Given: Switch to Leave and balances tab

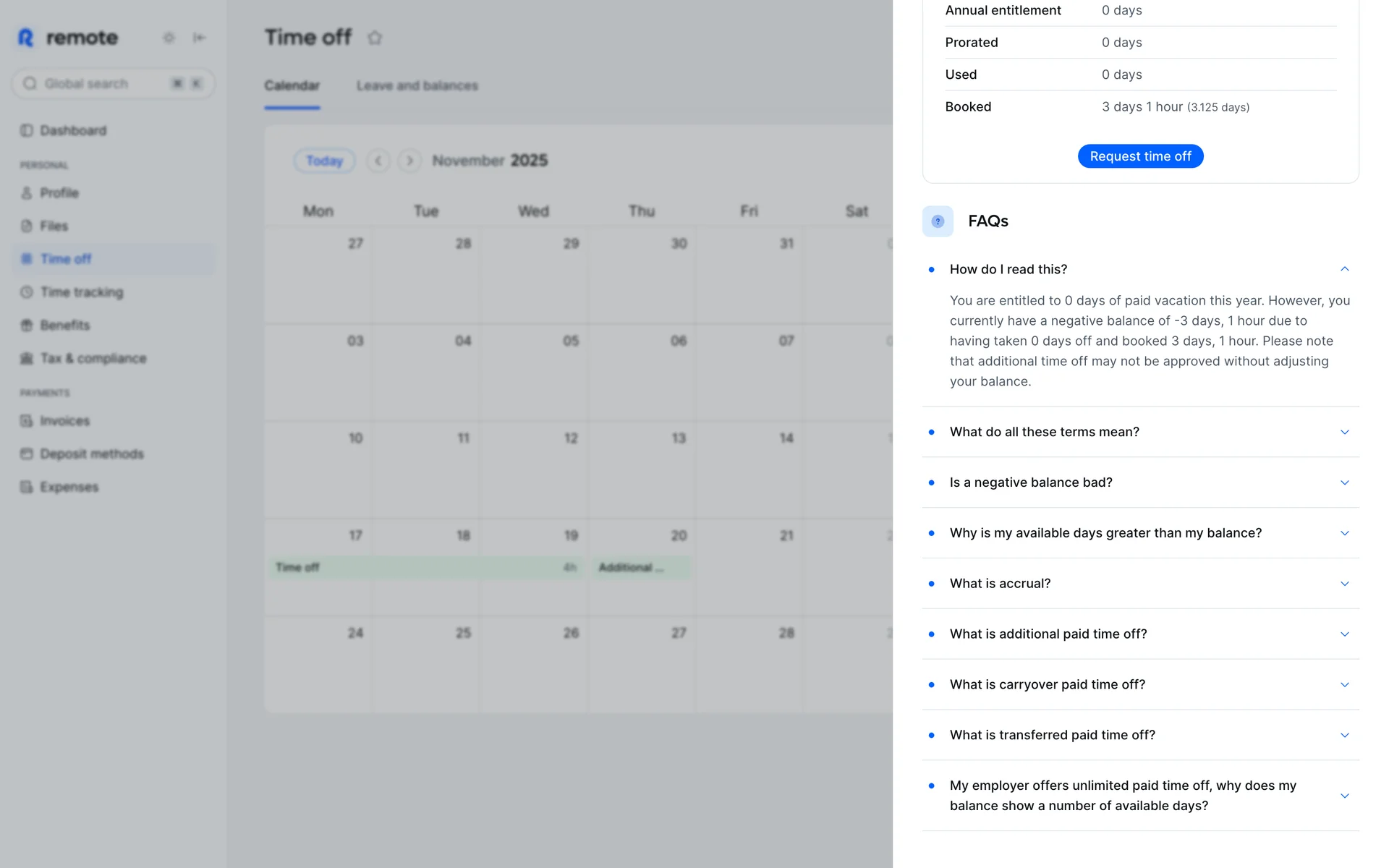Looking at the screenshot, I should [417, 85].
